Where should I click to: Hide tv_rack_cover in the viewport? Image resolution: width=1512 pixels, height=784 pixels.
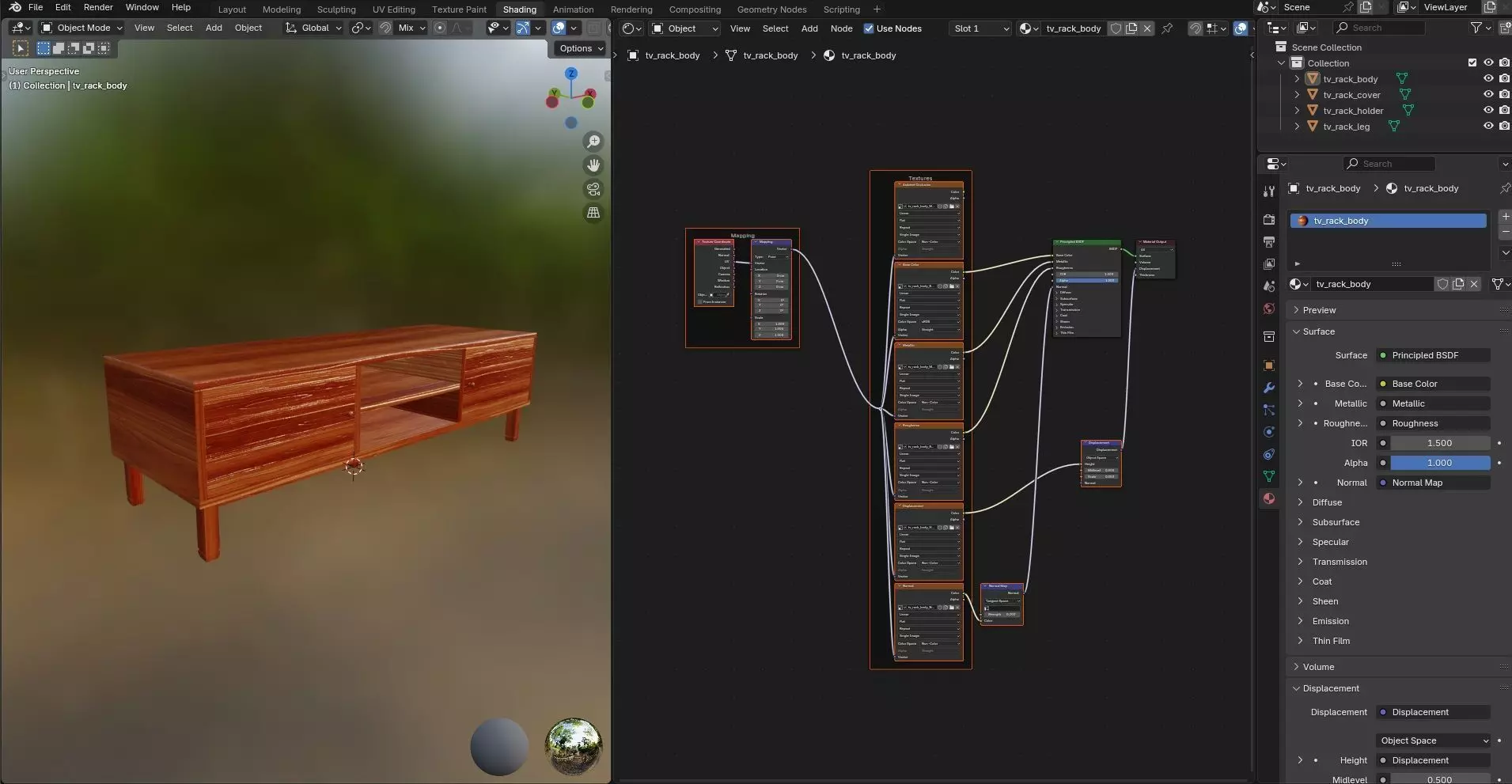pyautogui.click(x=1487, y=95)
